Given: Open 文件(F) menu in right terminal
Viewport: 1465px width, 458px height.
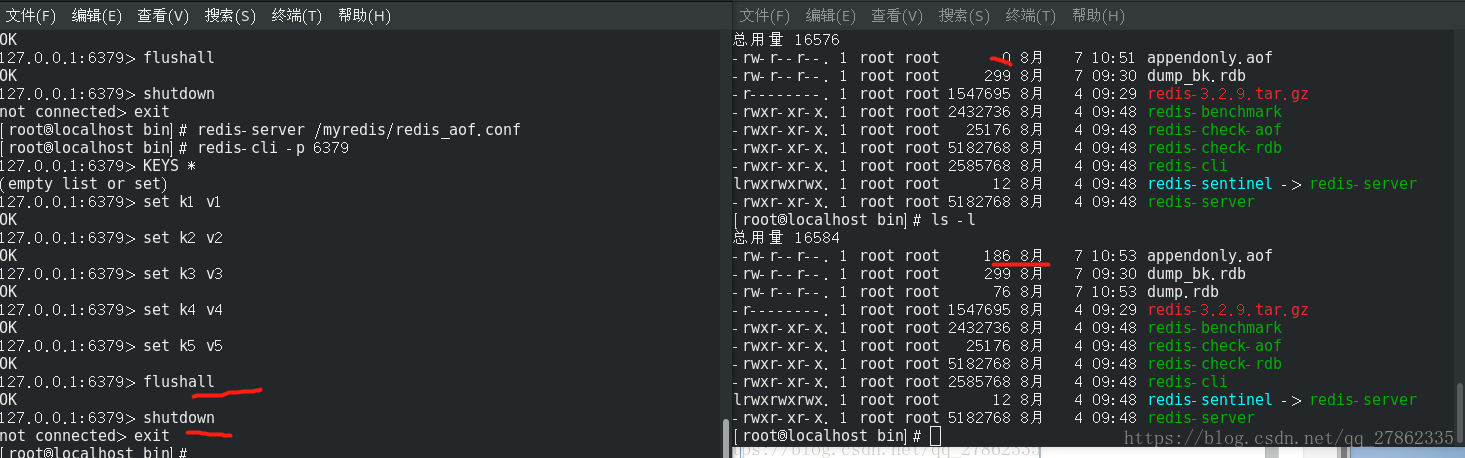Looking at the screenshot, I should [x=765, y=16].
